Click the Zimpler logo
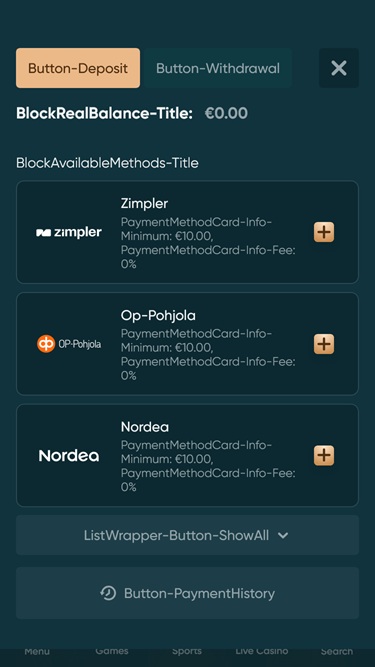The width and height of the screenshot is (375, 667). 69,232
